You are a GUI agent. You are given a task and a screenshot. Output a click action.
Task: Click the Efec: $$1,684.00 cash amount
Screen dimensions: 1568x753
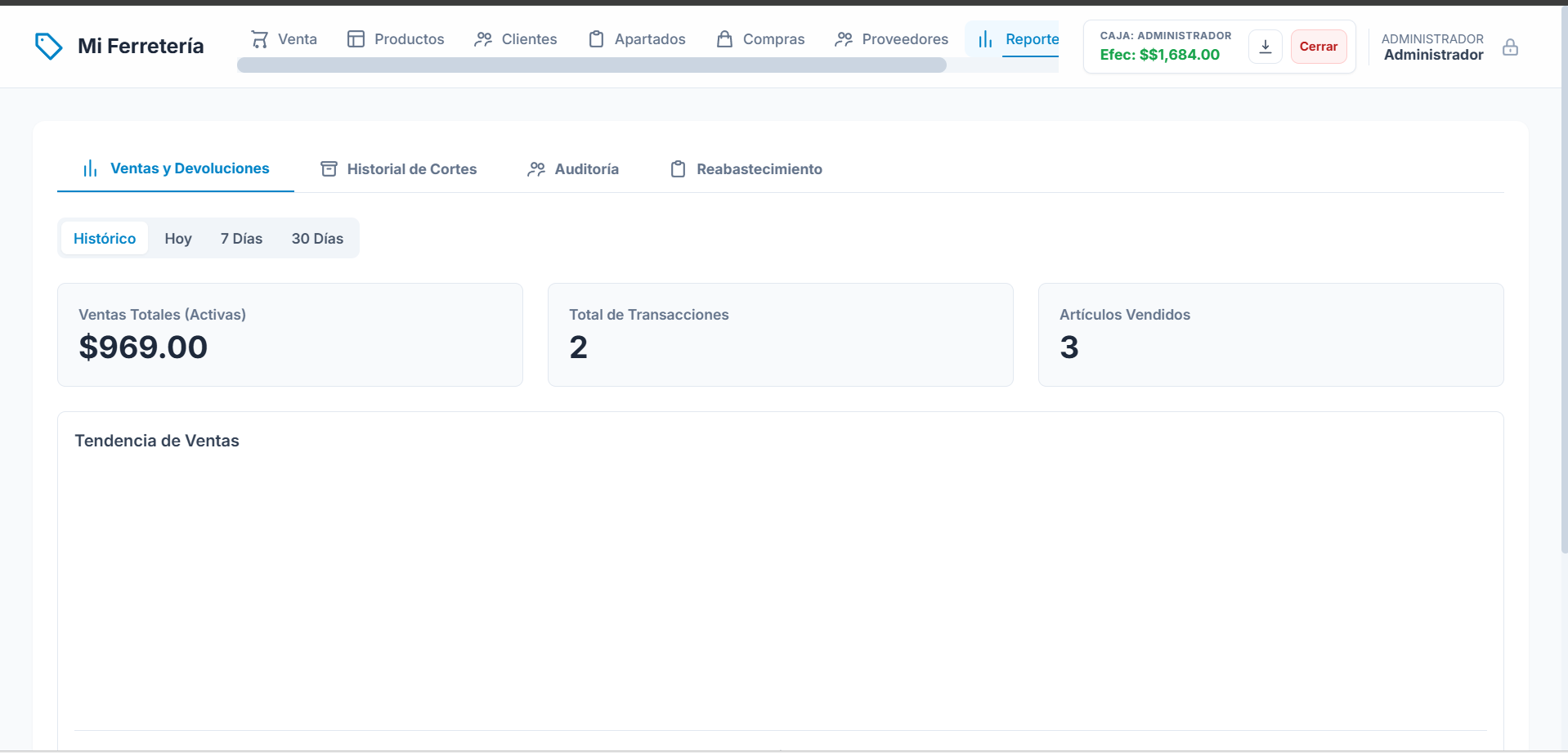coord(1159,55)
